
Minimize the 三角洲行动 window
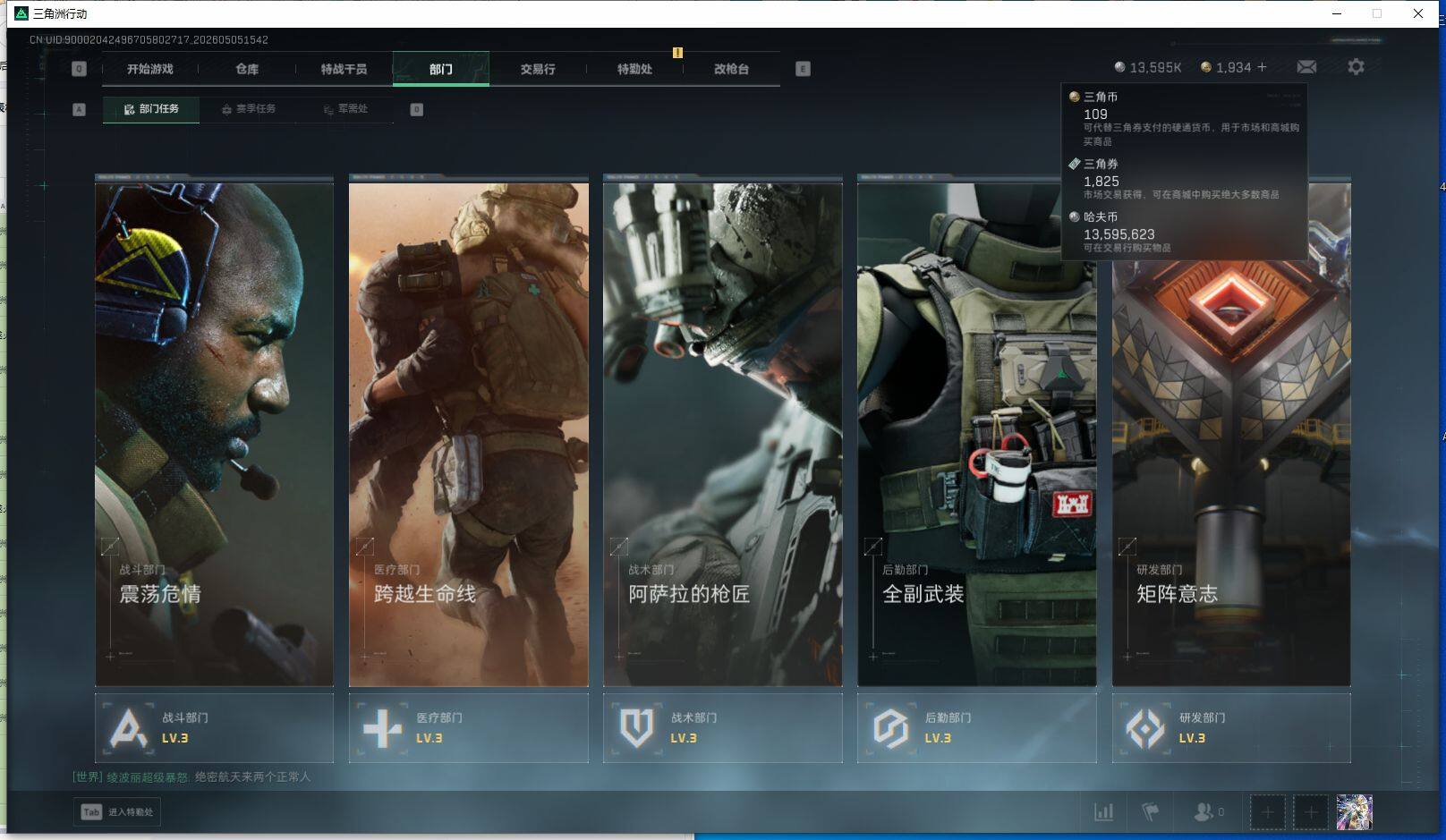coord(1337,13)
